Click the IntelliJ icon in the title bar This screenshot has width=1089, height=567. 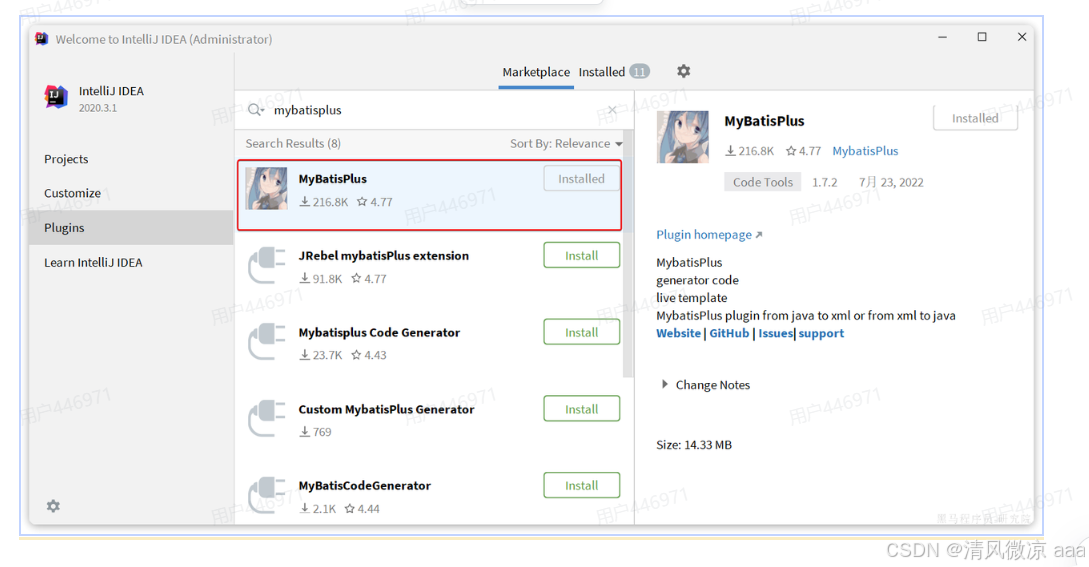point(42,39)
